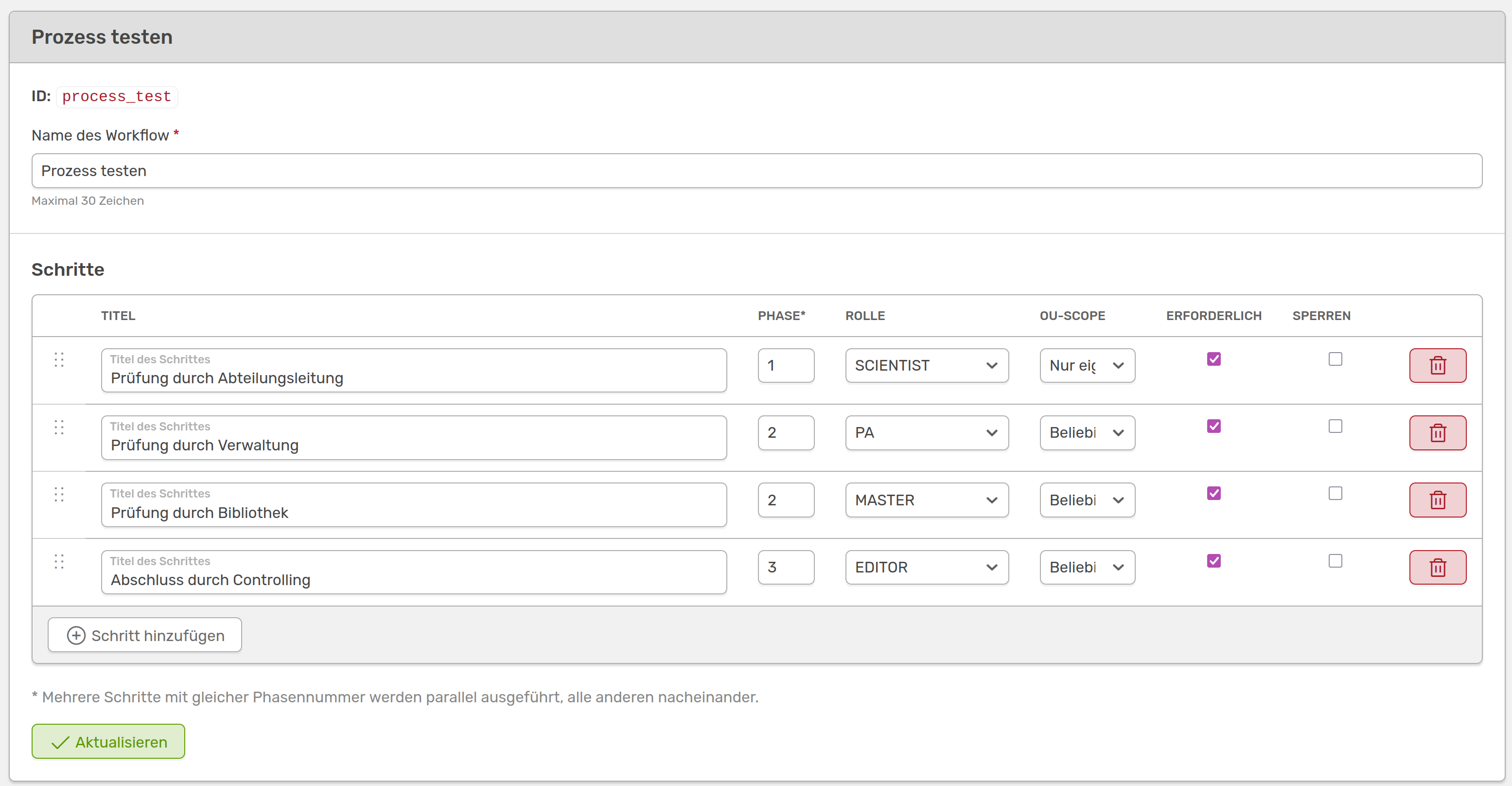1512x786 pixels.
Task: Delete the Abschluss durch Controlling step
Action: (1437, 567)
